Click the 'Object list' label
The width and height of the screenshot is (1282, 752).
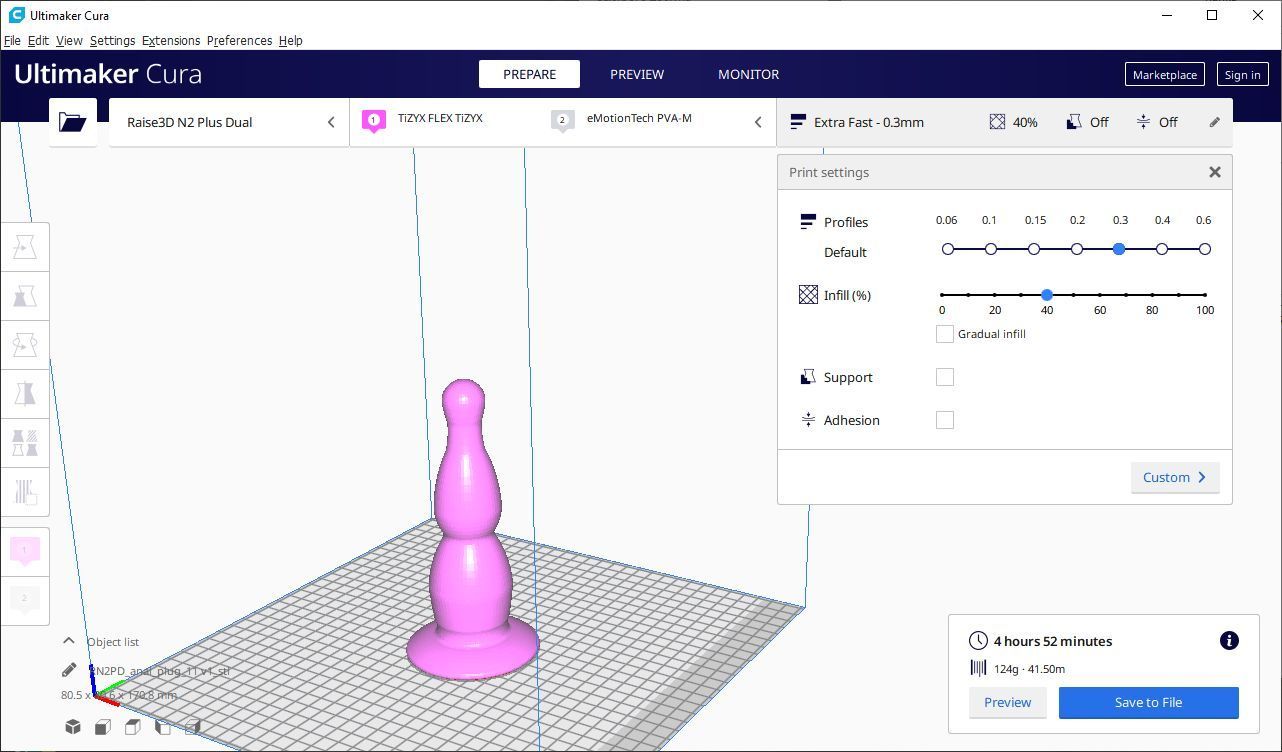click(113, 642)
